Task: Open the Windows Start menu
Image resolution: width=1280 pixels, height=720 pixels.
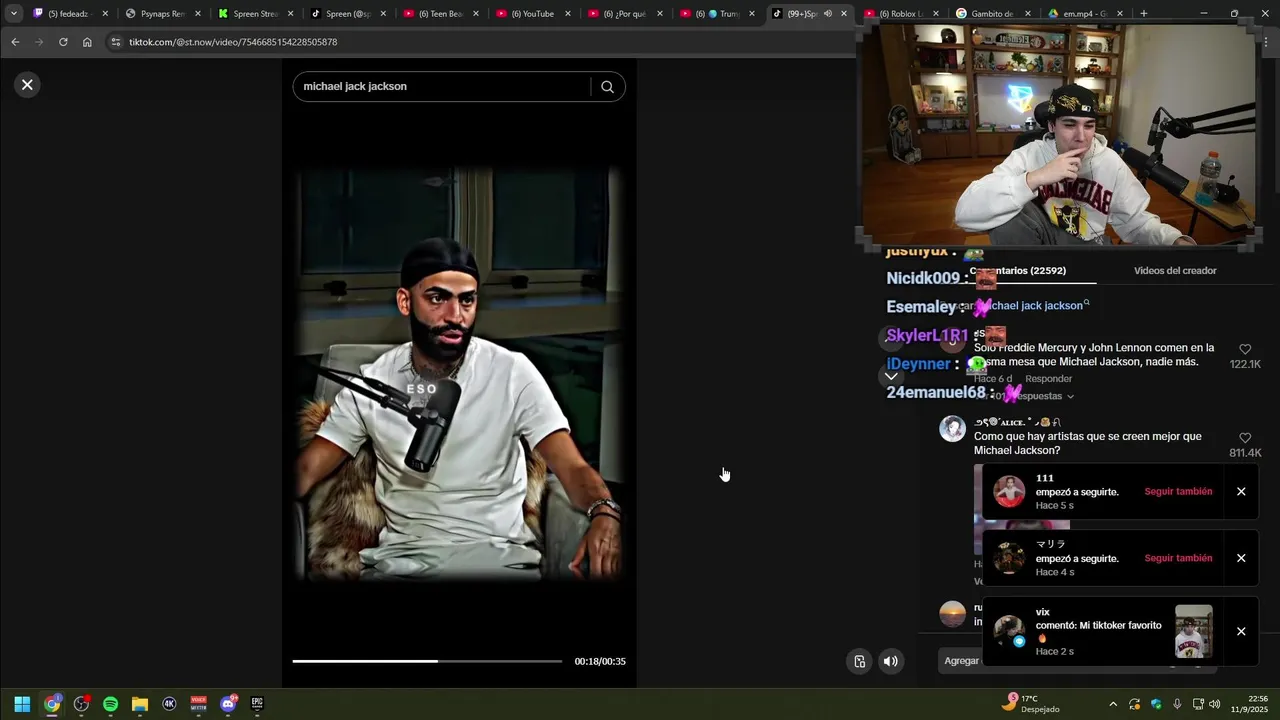Action: coord(22,704)
